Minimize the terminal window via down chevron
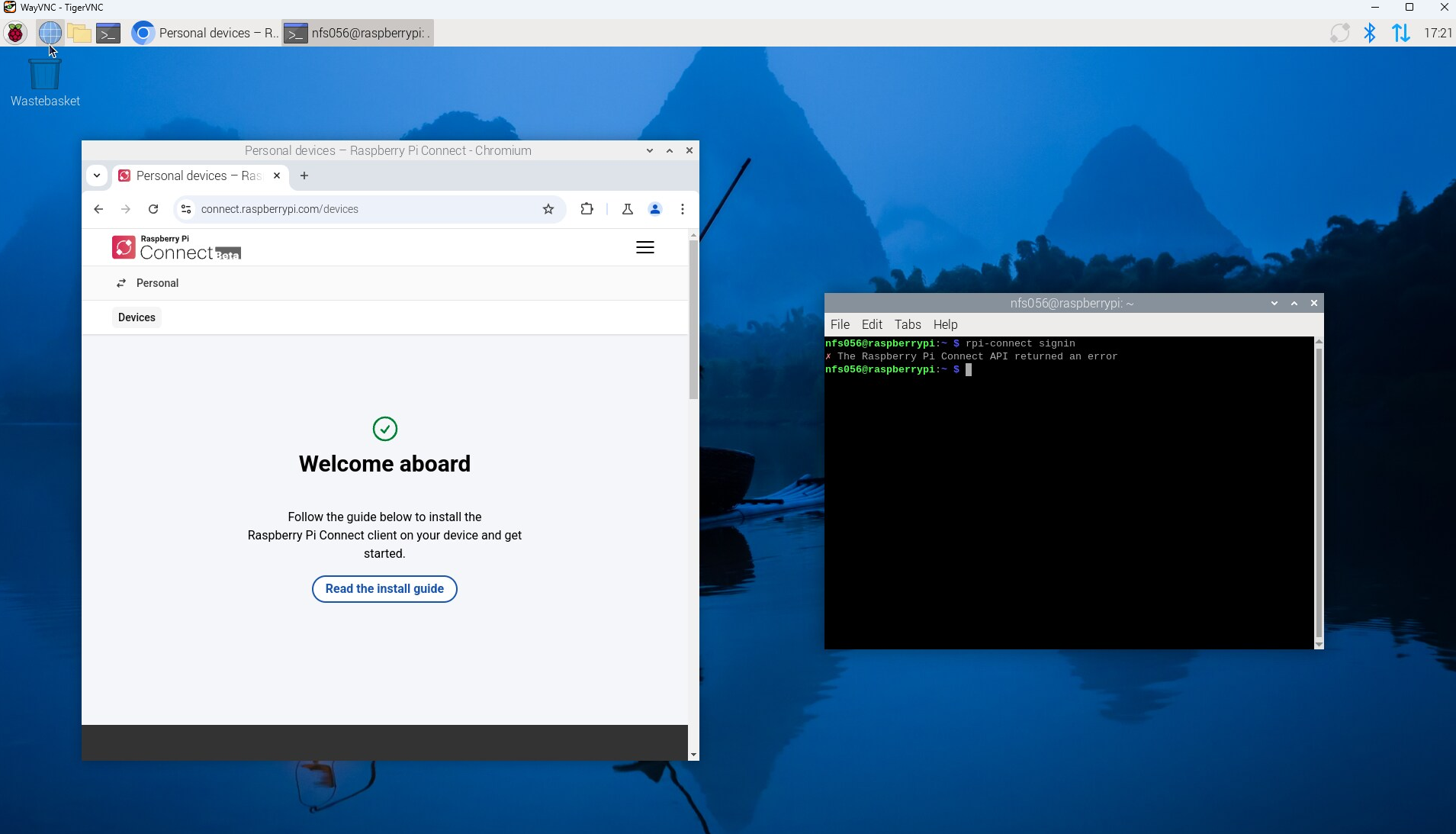 tap(1274, 303)
